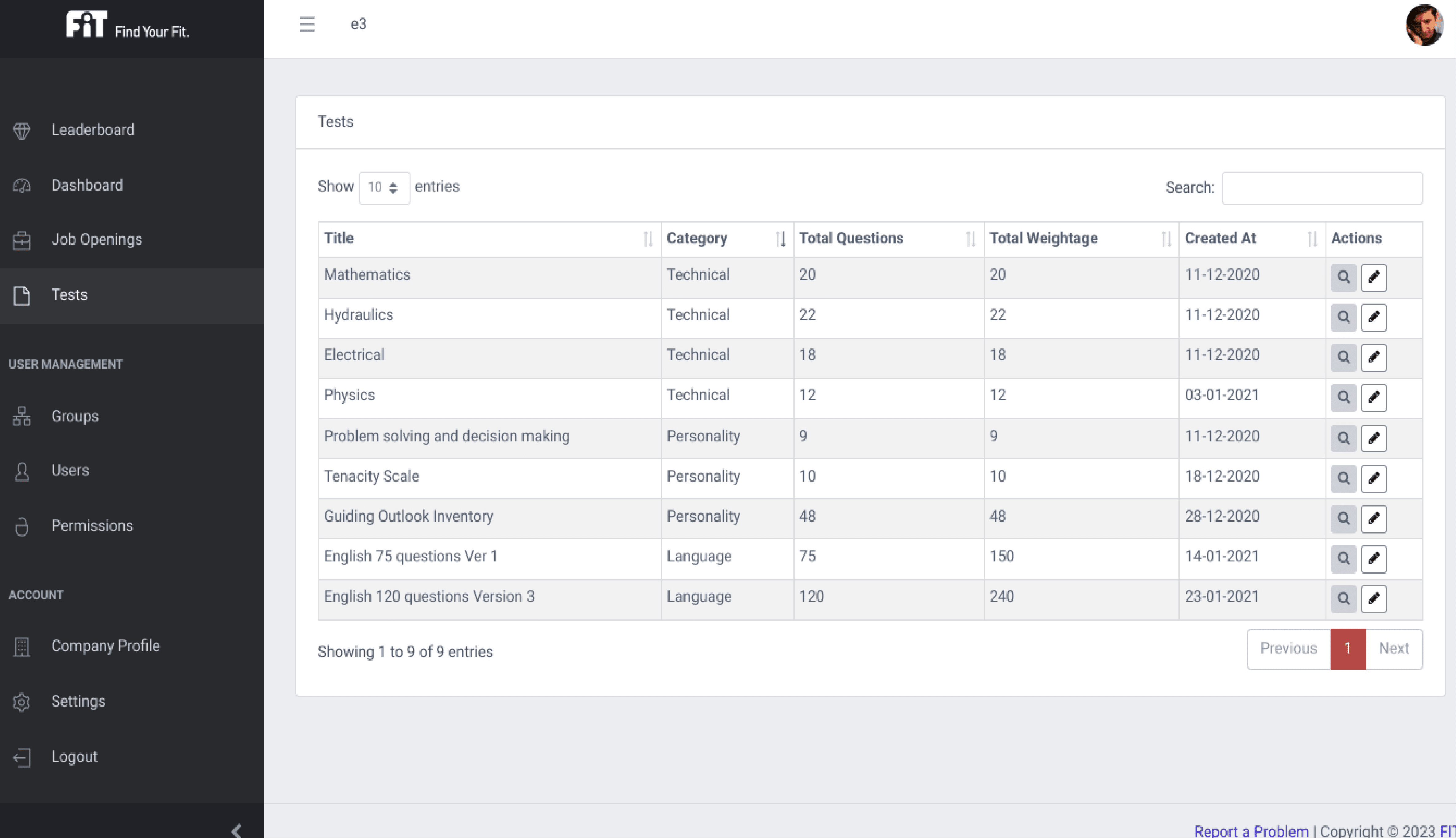1456x838 pixels.
Task: Edit Problem solving and decision making test
Action: click(1374, 439)
